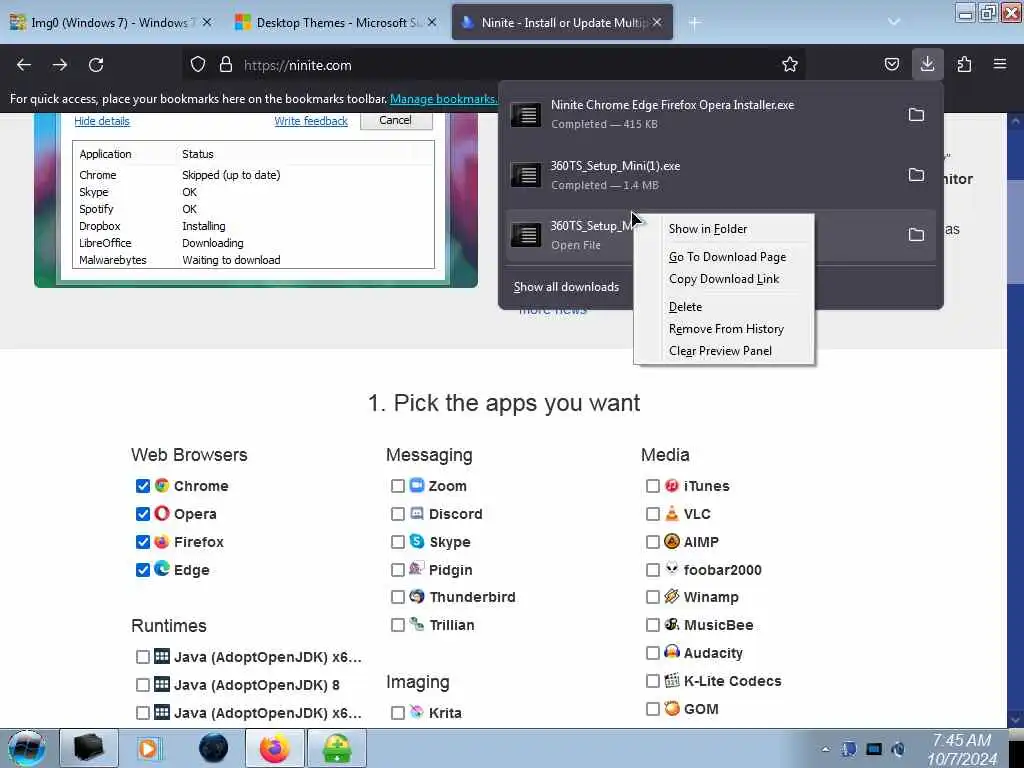1024x768 pixels.
Task: Open the dark globe taskbar icon
Action: pos(213,748)
